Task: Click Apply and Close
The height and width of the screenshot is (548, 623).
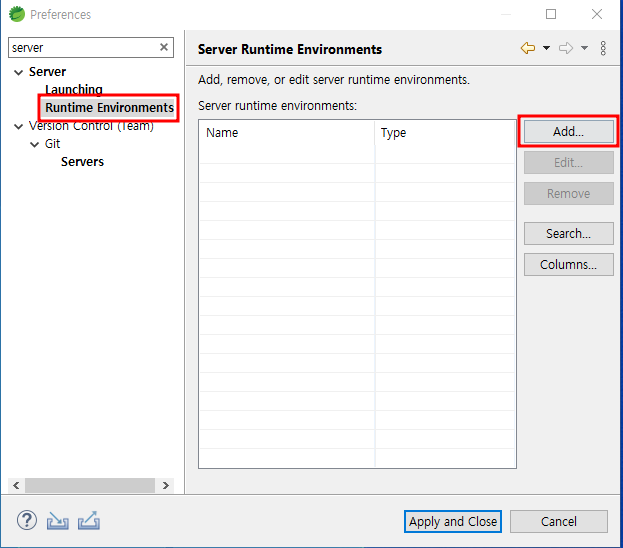Action: [x=453, y=521]
